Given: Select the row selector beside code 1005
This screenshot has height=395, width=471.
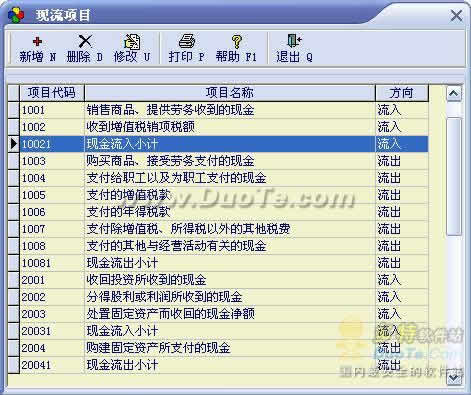Looking at the screenshot, I should (x=14, y=195).
